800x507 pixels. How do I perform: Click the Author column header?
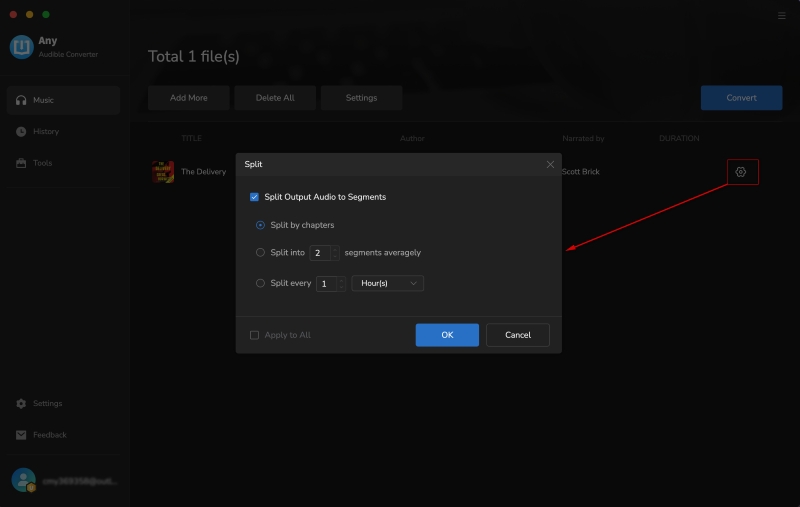point(412,138)
